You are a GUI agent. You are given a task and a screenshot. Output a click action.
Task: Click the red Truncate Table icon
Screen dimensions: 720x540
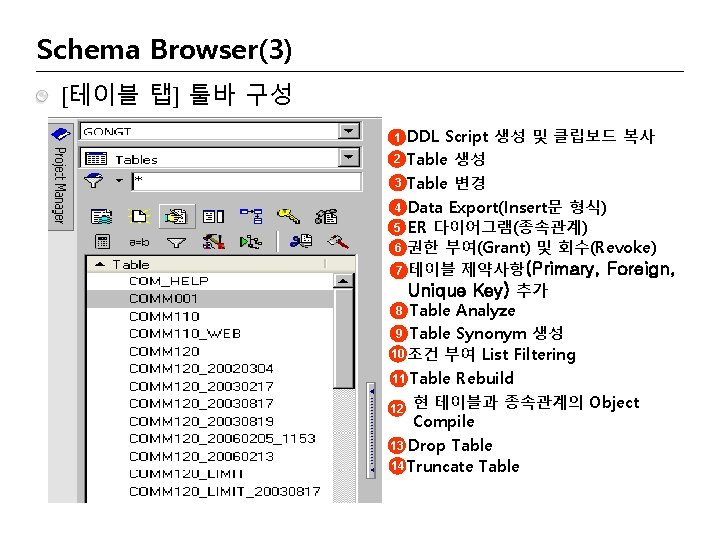click(x=338, y=242)
